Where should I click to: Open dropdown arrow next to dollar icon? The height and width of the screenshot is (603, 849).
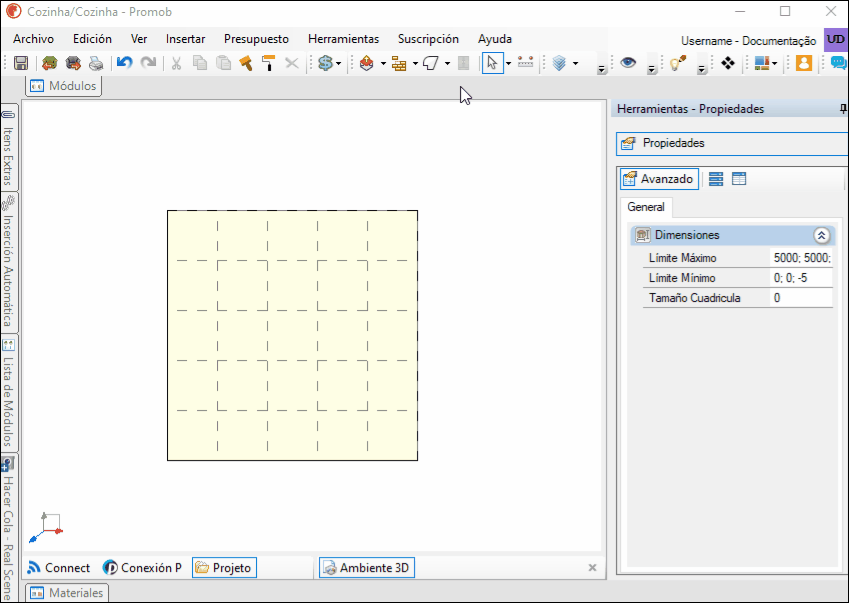pyautogui.click(x=338, y=63)
